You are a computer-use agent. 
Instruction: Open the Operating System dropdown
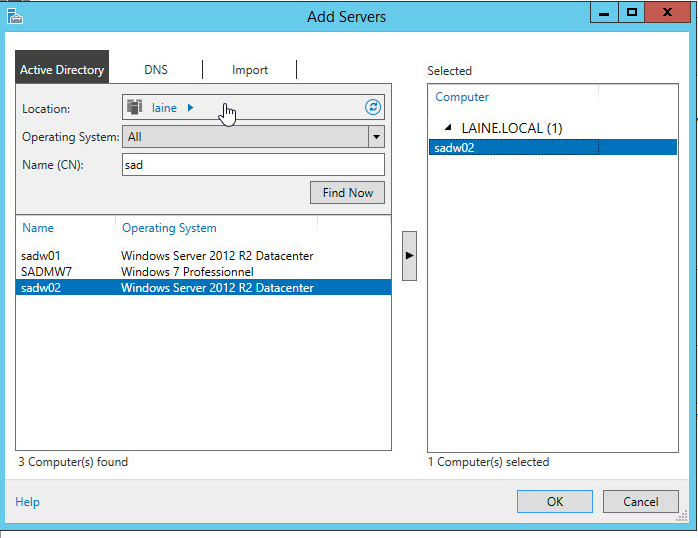pos(376,137)
